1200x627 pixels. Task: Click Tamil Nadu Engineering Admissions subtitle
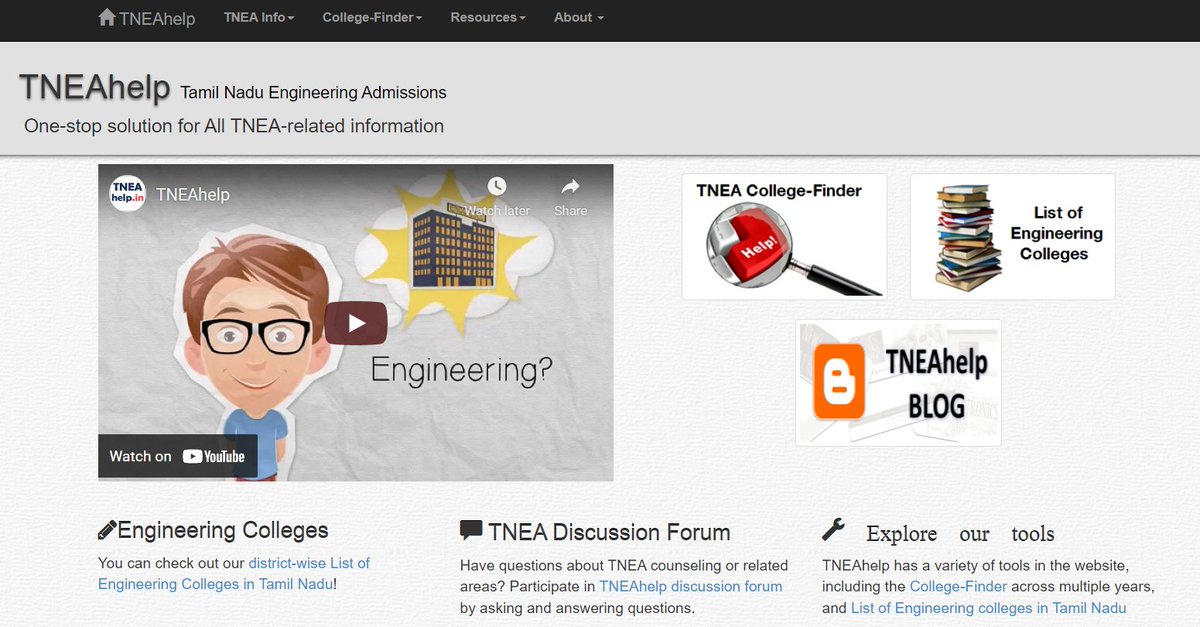point(313,93)
